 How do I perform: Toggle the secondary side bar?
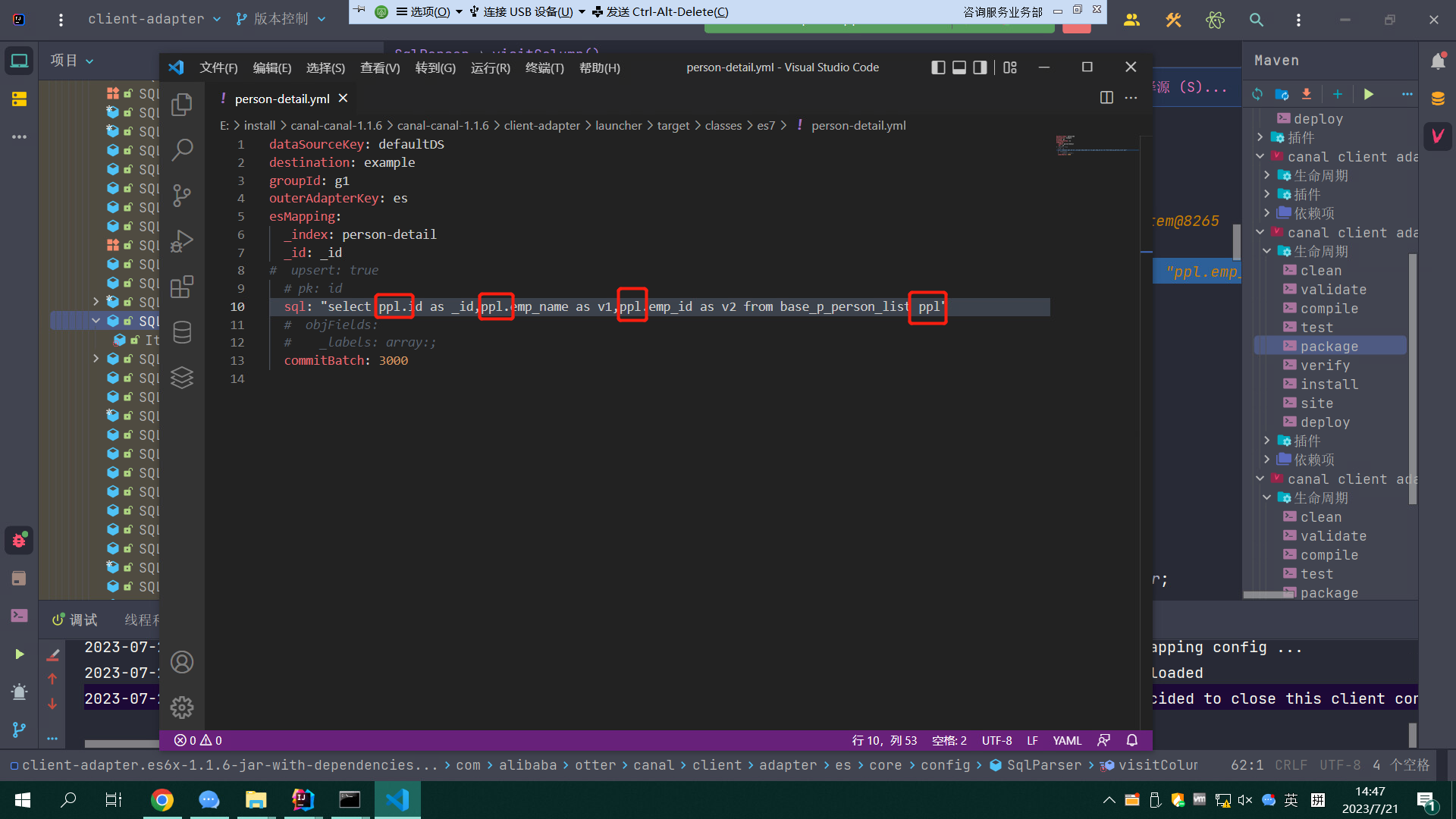pyautogui.click(x=979, y=67)
